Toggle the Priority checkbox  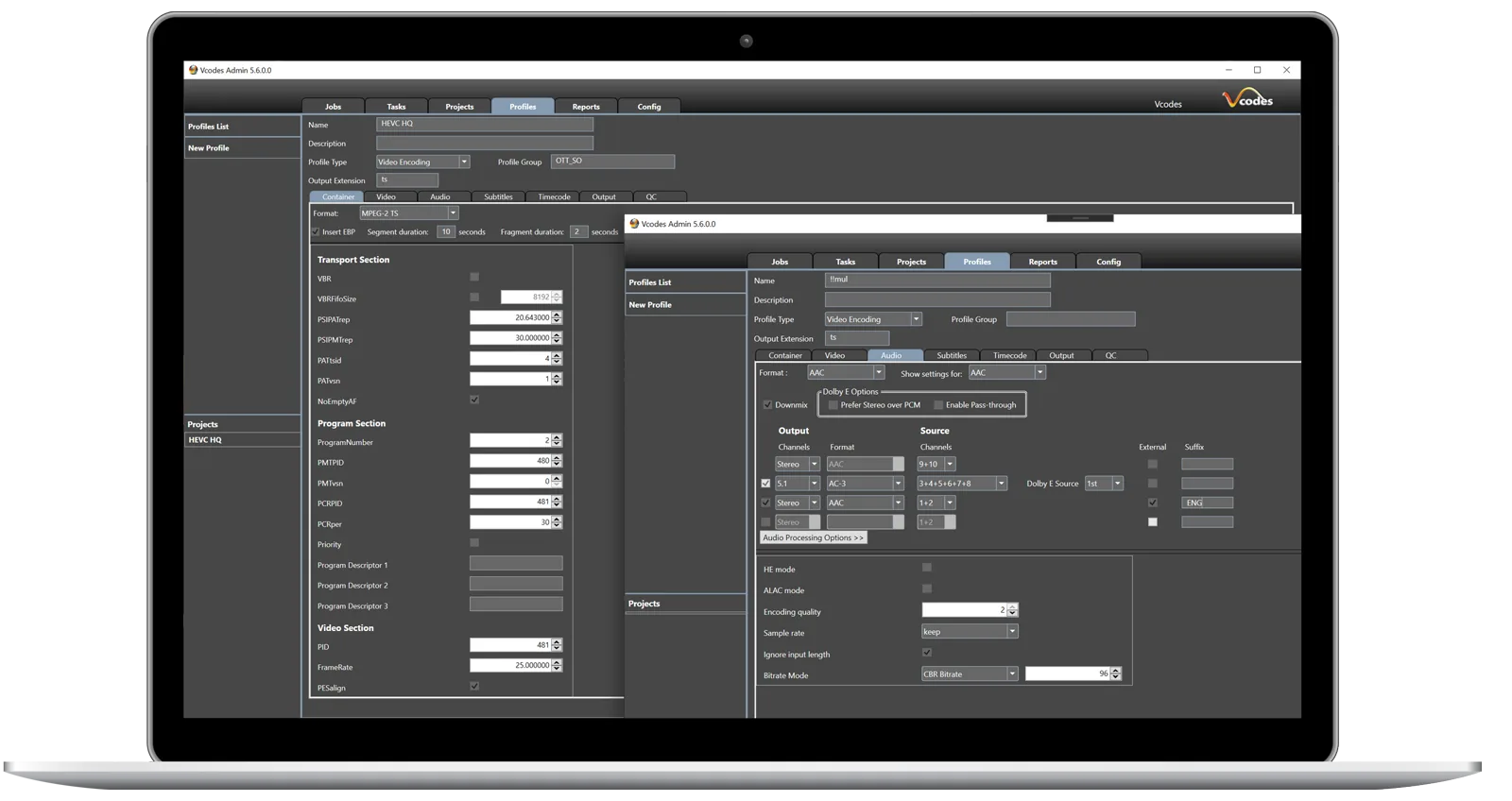click(x=474, y=542)
